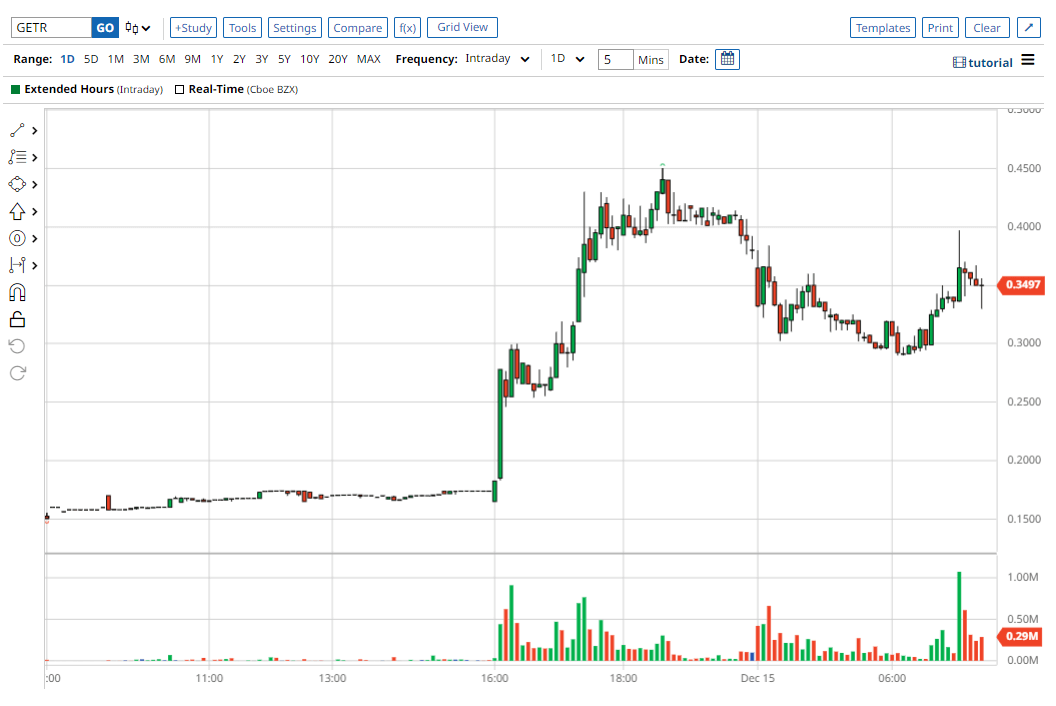
Task: Click the Clear button
Action: [x=987, y=28]
